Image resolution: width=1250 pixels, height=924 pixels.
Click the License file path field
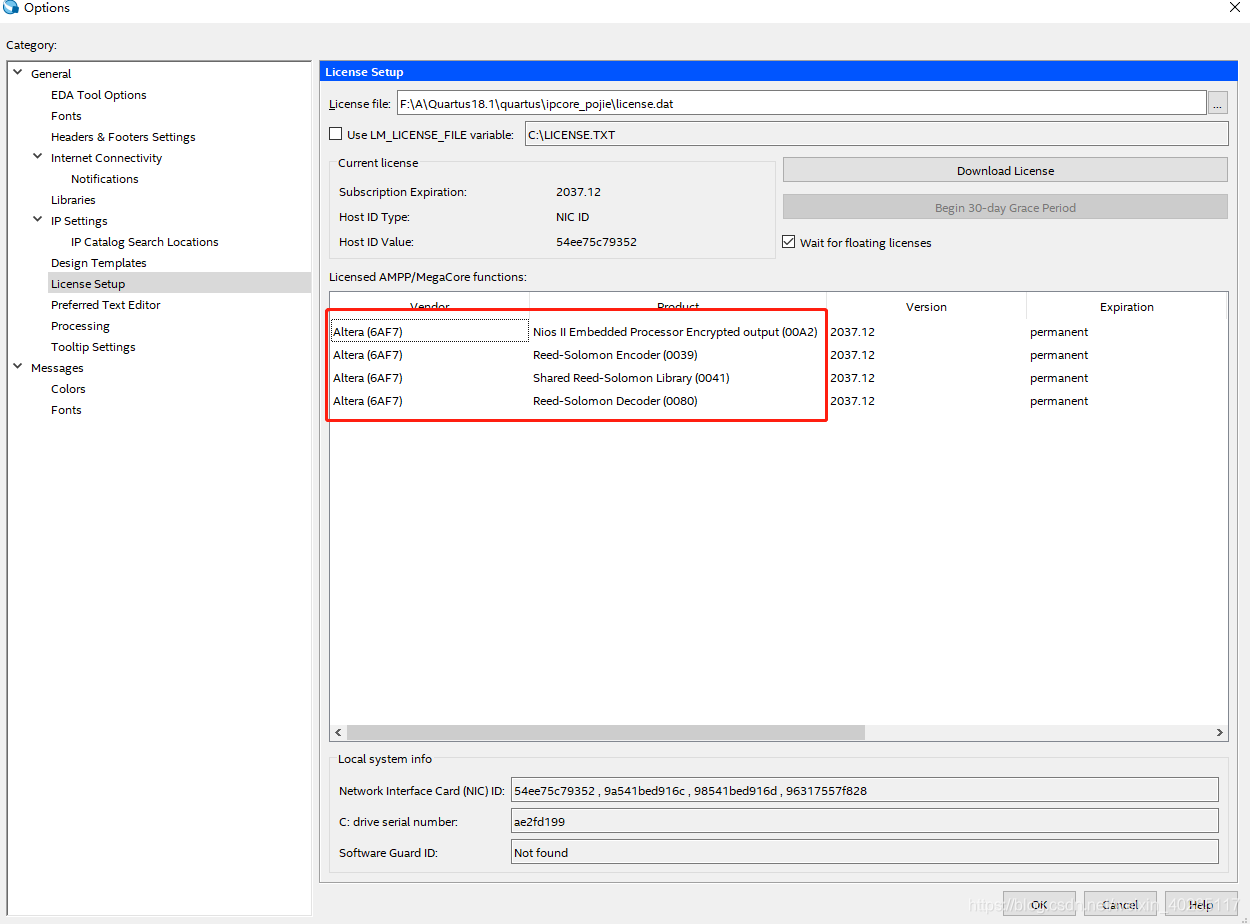click(x=801, y=103)
